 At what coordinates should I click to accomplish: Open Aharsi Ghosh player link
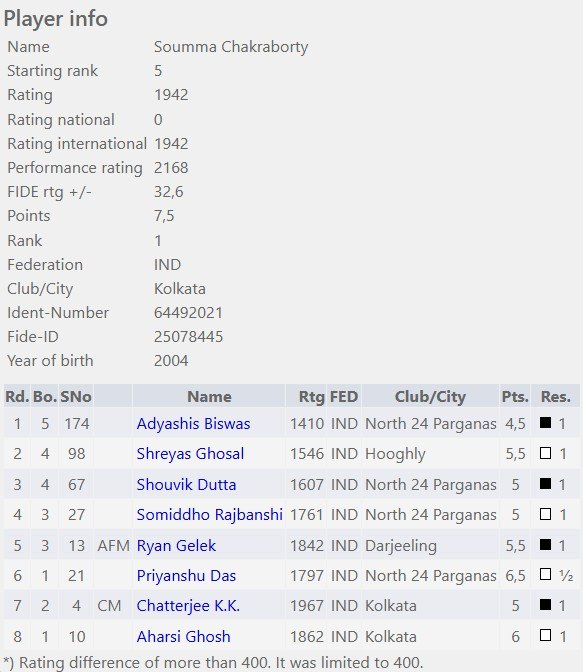coord(183,636)
